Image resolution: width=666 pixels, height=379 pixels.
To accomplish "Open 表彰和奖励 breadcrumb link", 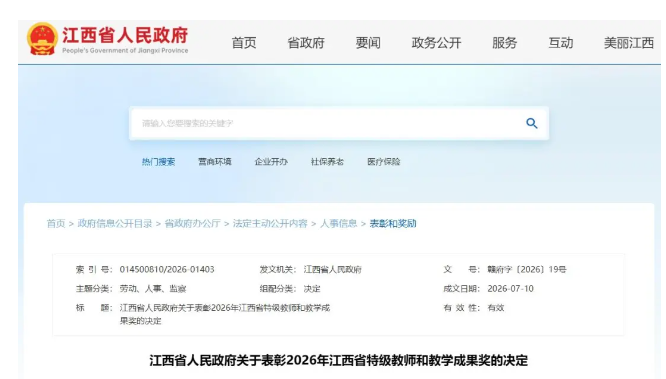I will (x=393, y=223).
